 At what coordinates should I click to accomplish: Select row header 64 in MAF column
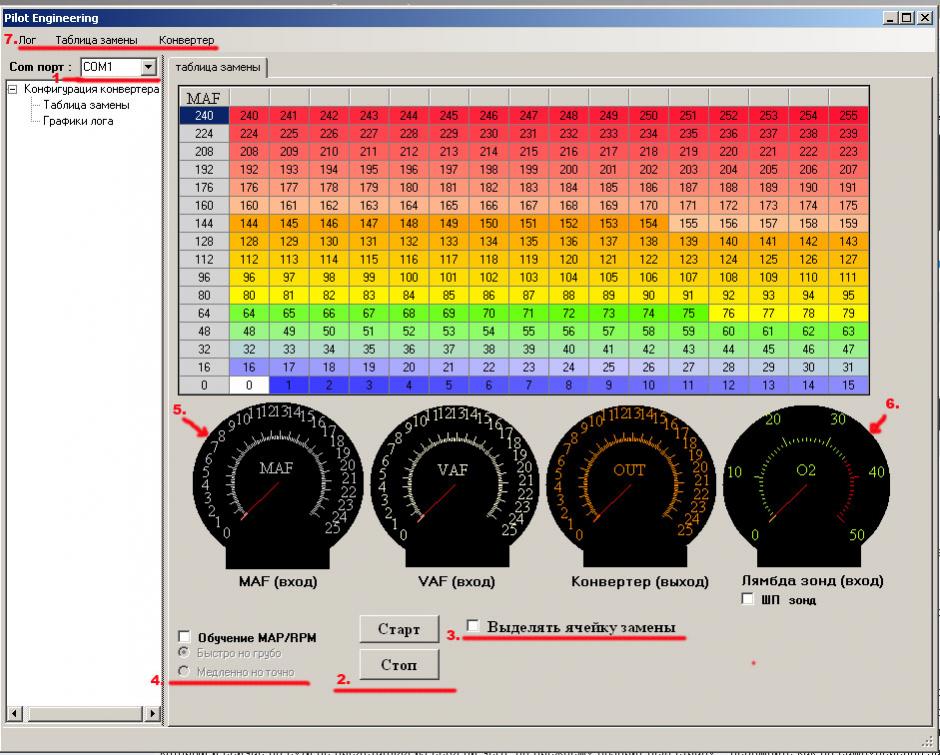coord(204,313)
